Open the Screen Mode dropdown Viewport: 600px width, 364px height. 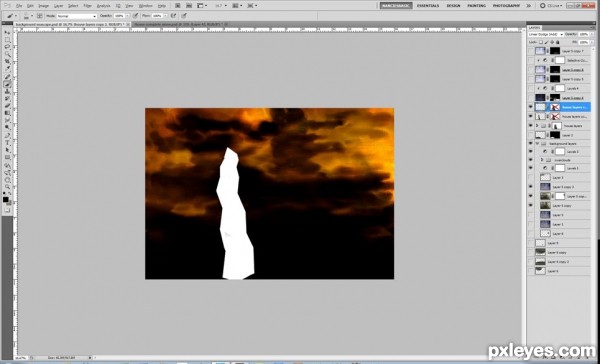pyautogui.click(x=252, y=6)
